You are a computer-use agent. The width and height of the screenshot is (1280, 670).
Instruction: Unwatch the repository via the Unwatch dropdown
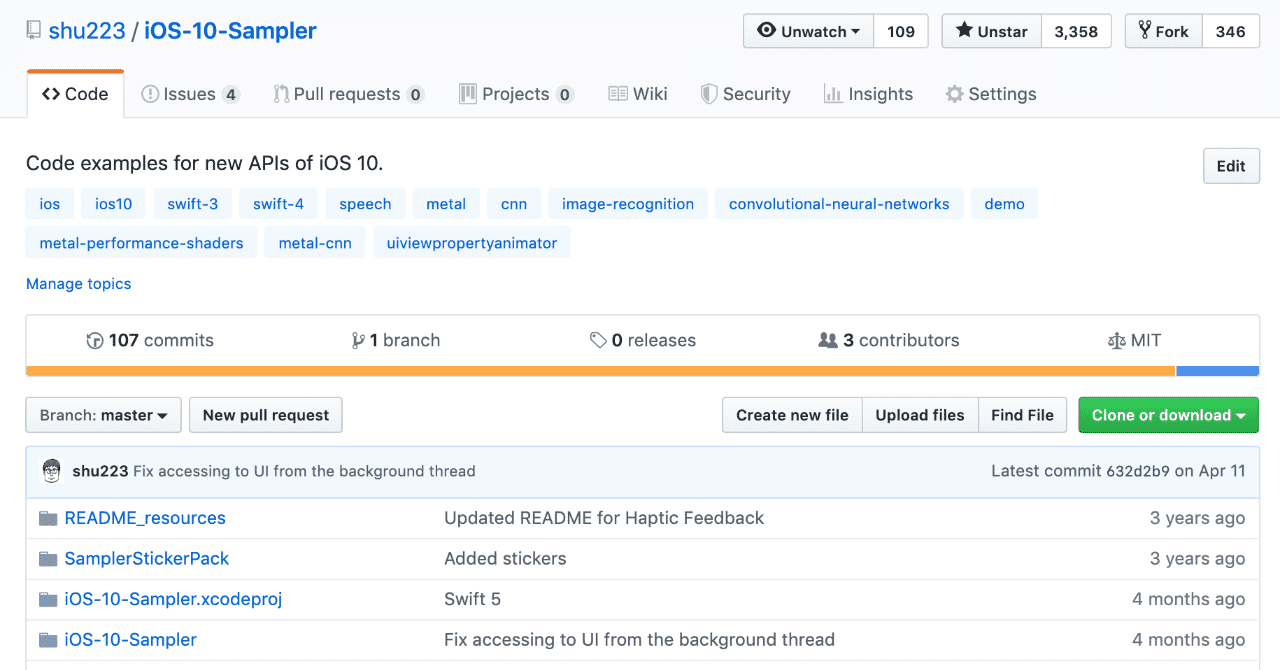(x=809, y=31)
